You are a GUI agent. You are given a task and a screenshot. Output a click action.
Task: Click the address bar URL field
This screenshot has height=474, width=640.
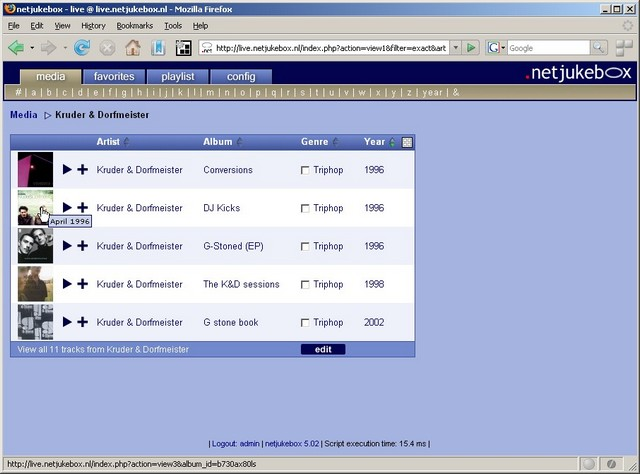(331, 48)
